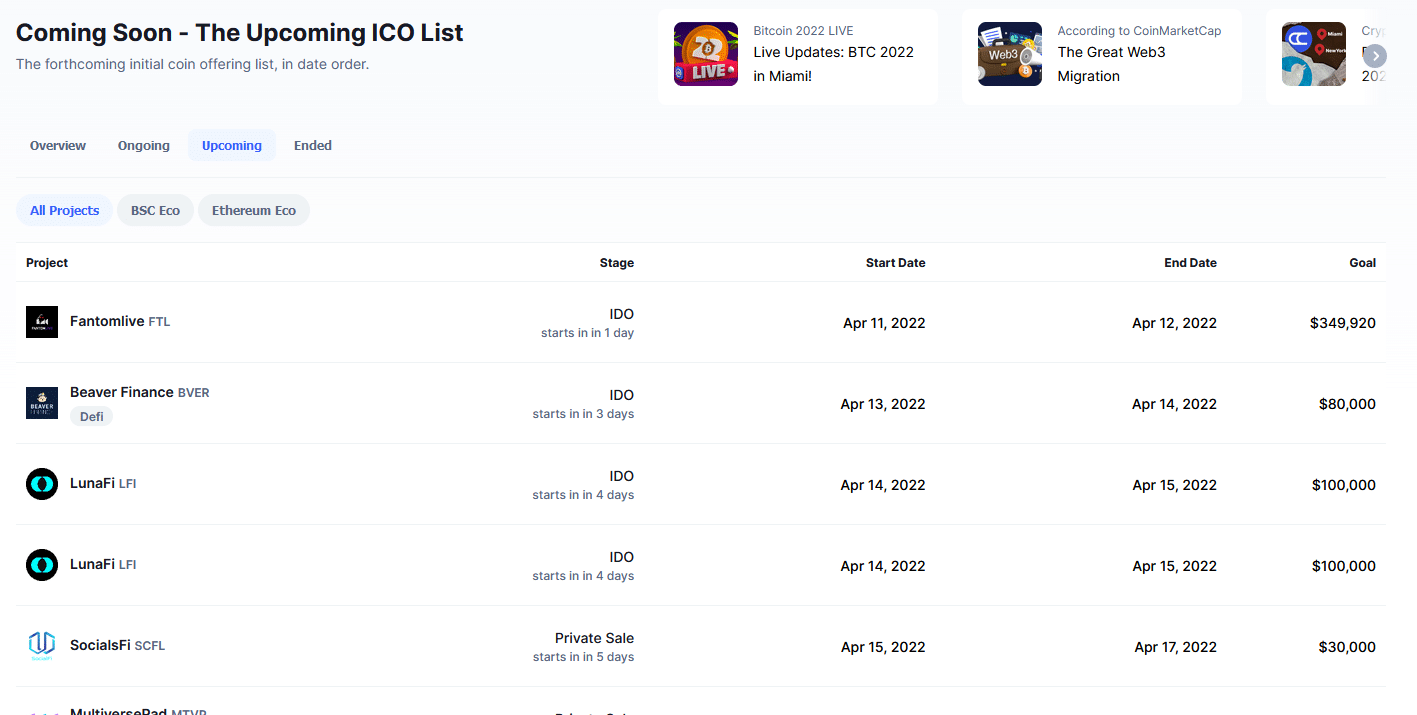
Task: Open the Bitcoin 2022 LIVE article thumbnail
Action: 706,54
